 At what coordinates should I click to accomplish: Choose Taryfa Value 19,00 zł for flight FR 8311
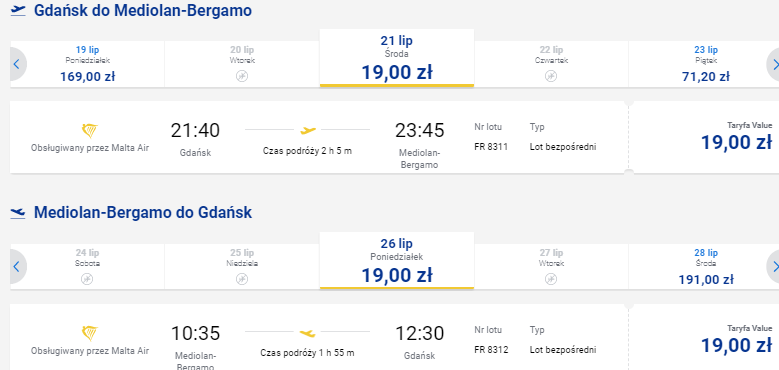(736, 137)
